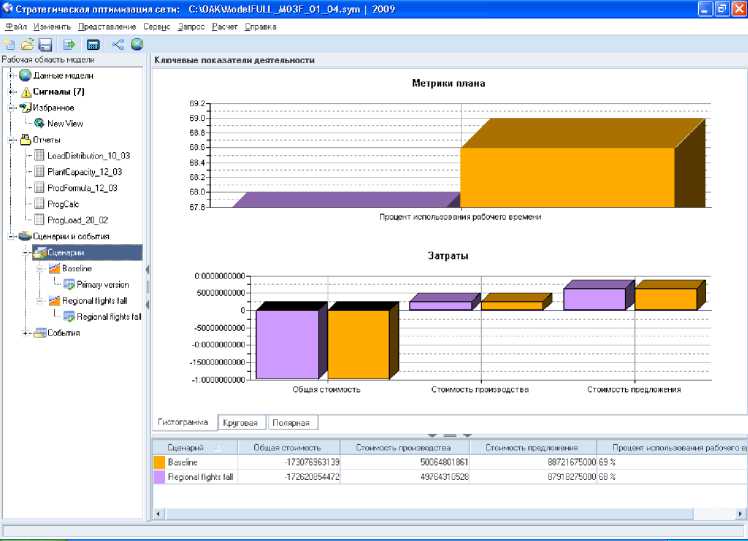
Task: Open the LoadDistribution_10_03 report
Action: (x=88, y=156)
